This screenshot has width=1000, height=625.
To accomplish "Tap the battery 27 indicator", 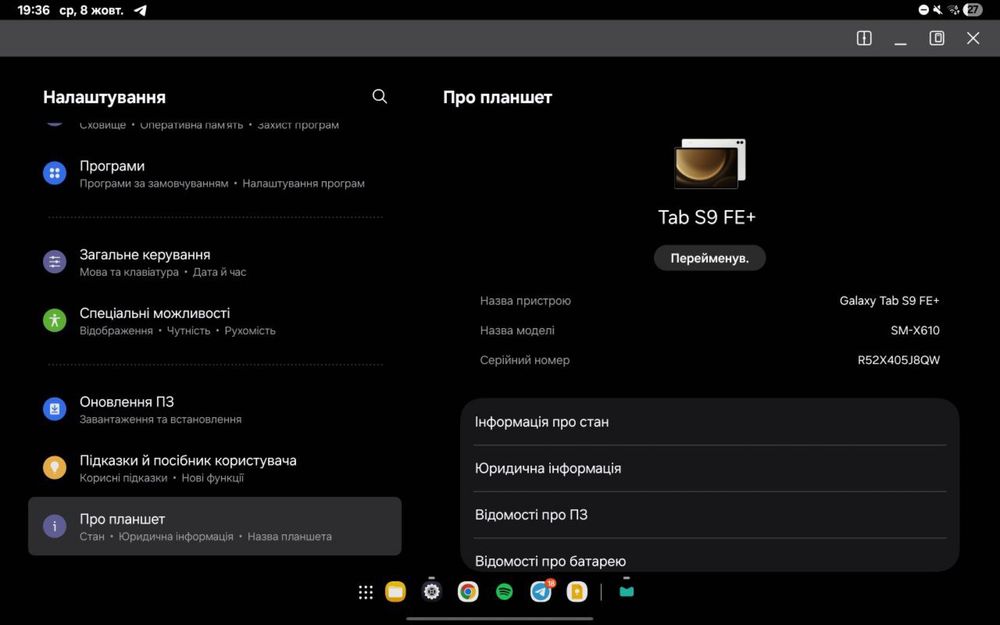I will pyautogui.click(x=973, y=10).
